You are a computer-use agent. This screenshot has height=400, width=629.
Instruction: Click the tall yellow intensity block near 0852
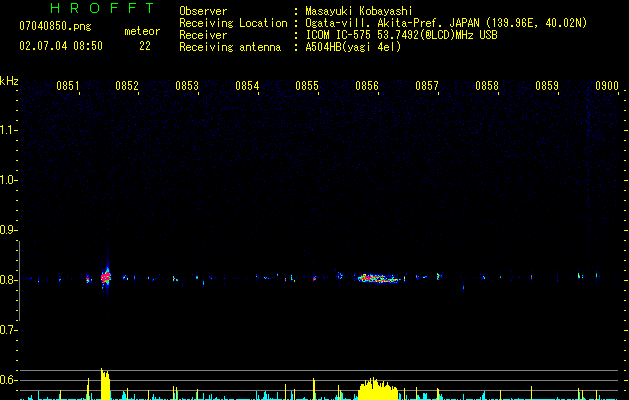(x=105, y=384)
